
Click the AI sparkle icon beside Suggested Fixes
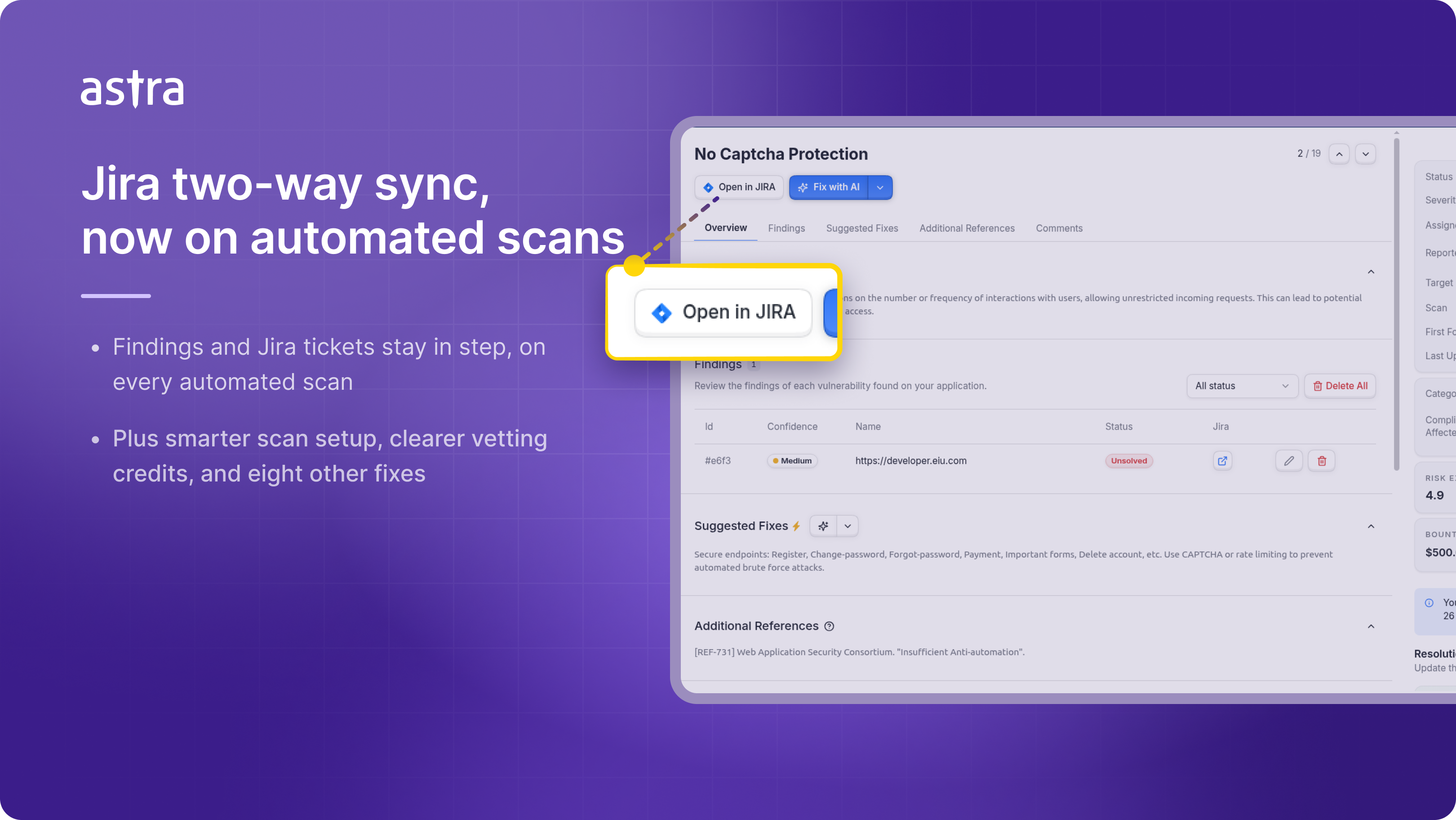click(x=824, y=526)
